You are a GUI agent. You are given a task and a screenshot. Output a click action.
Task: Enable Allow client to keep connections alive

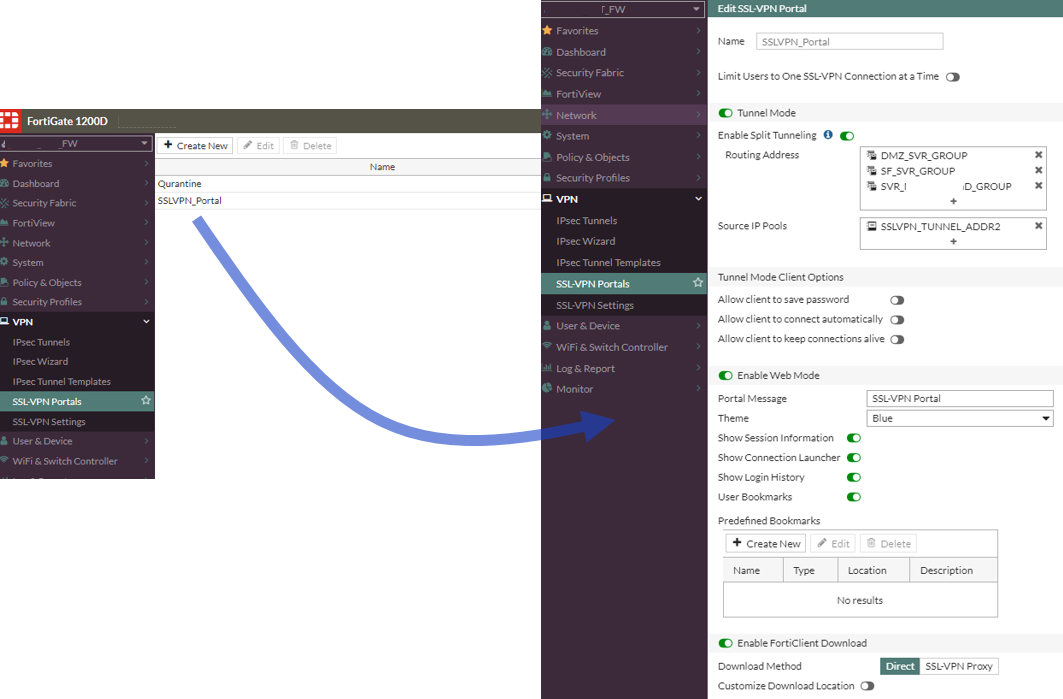[897, 340]
